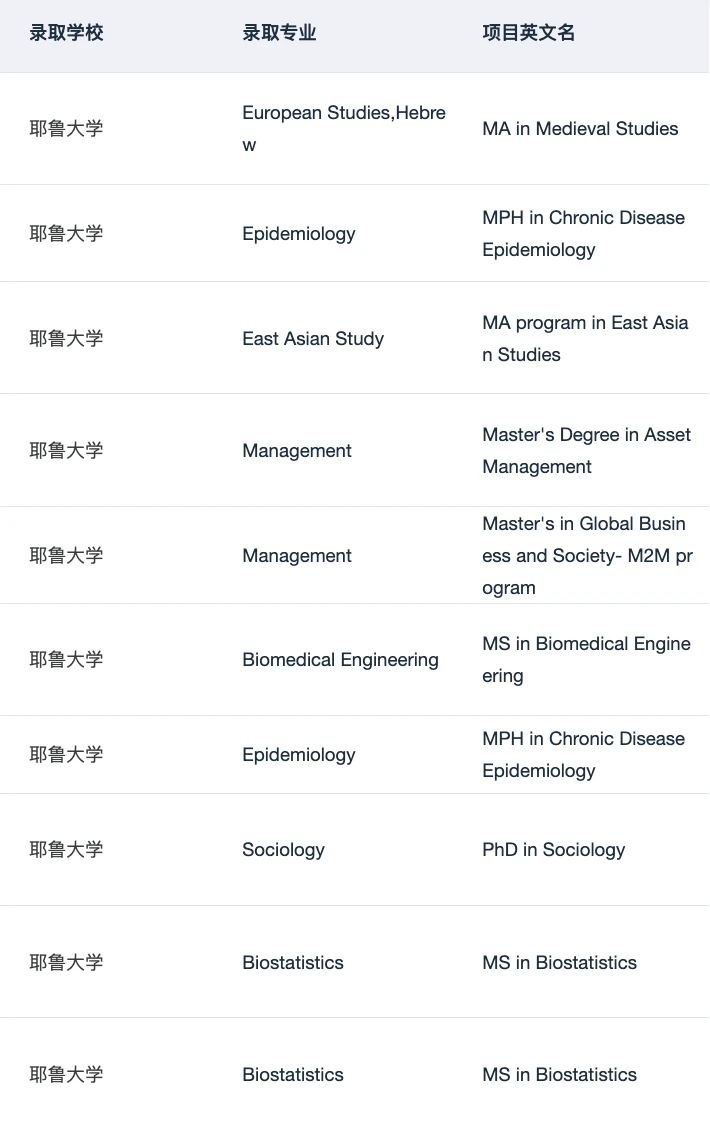Click the 项目英文名 column header
Viewport: 710px width, 1124px height.
coord(528,33)
